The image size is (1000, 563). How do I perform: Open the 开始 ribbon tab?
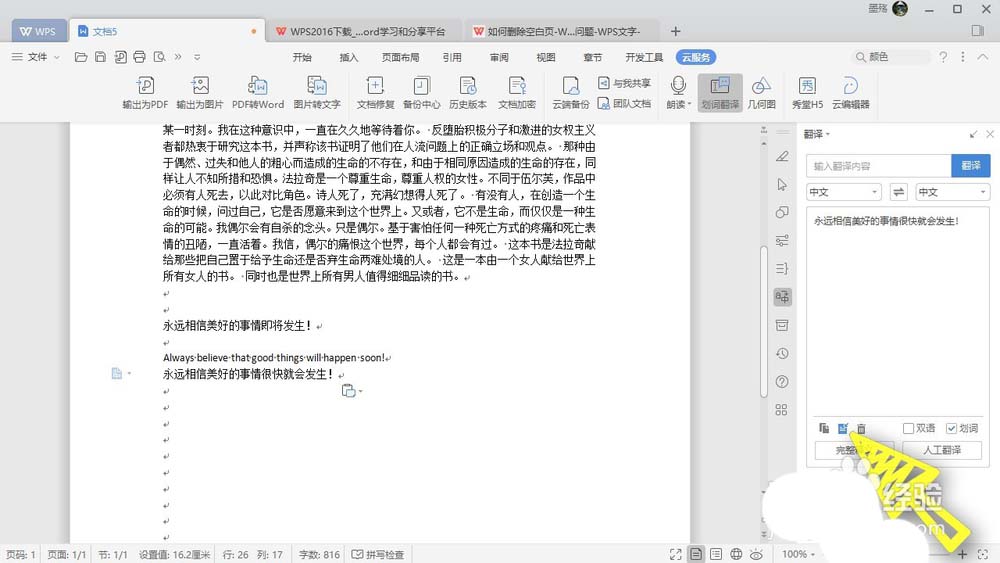(x=302, y=57)
